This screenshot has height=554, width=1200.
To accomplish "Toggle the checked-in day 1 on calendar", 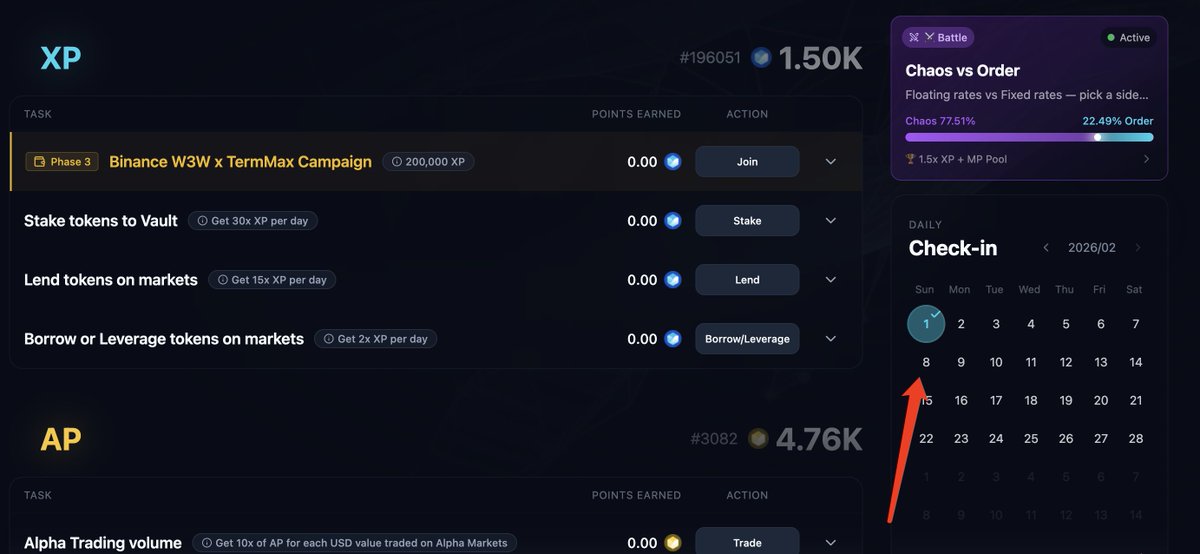I will click(926, 324).
